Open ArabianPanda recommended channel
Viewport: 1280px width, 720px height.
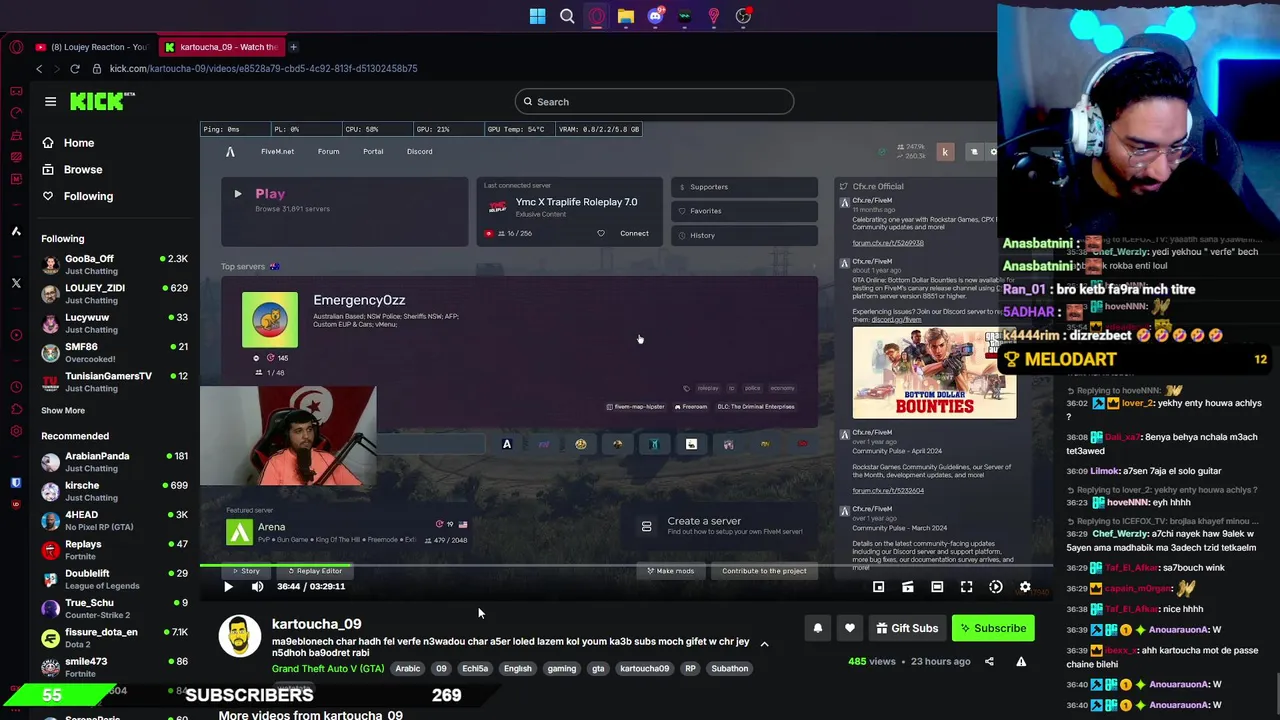[115, 462]
